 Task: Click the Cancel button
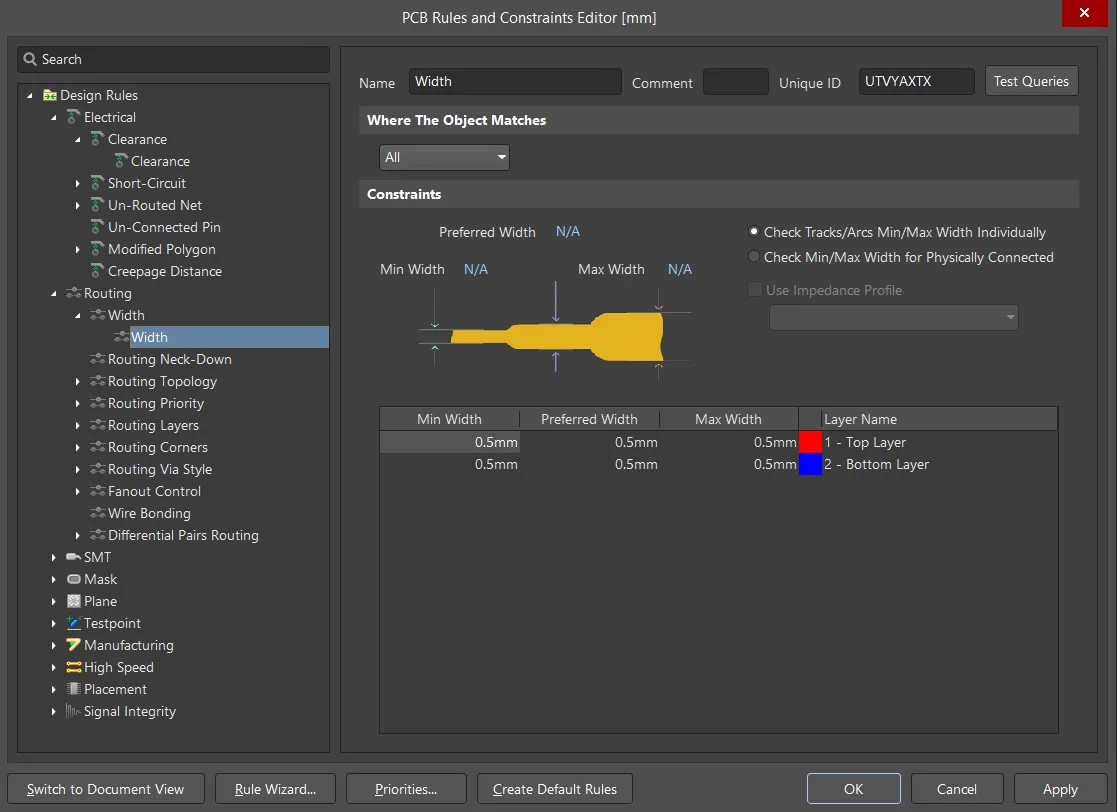(957, 788)
